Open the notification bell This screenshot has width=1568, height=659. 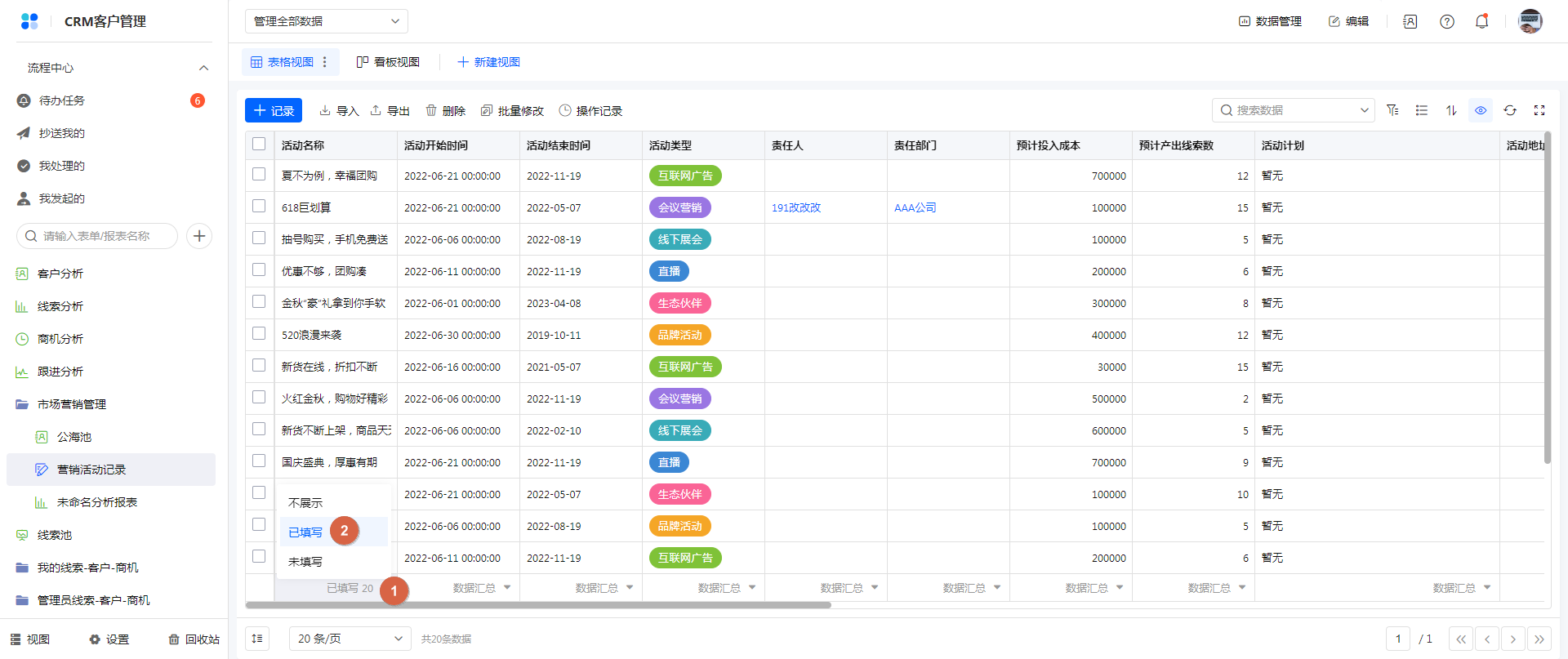tap(1481, 22)
